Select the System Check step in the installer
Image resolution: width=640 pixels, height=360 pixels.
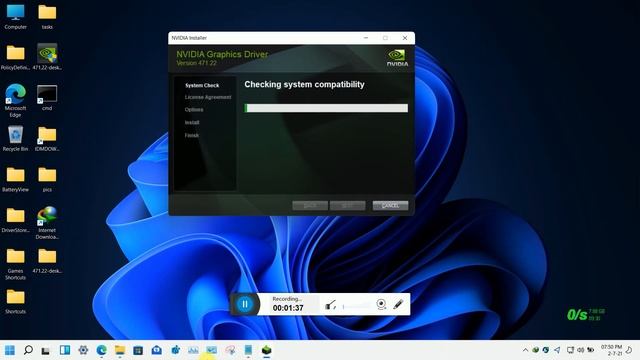tap(202, 85)
